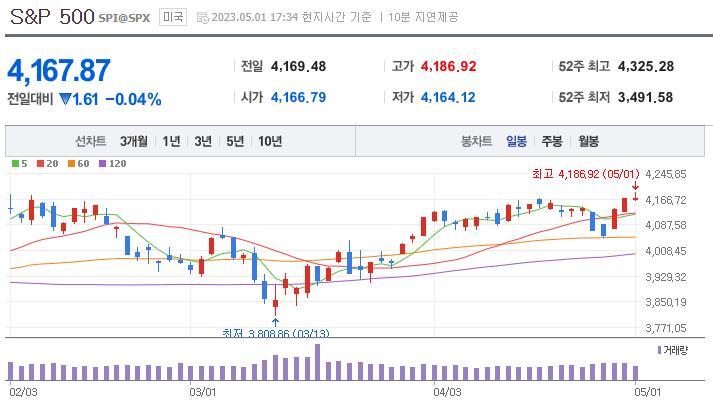Select the 5년 line chart period
713x408 pixels.
tap(235, 141)
